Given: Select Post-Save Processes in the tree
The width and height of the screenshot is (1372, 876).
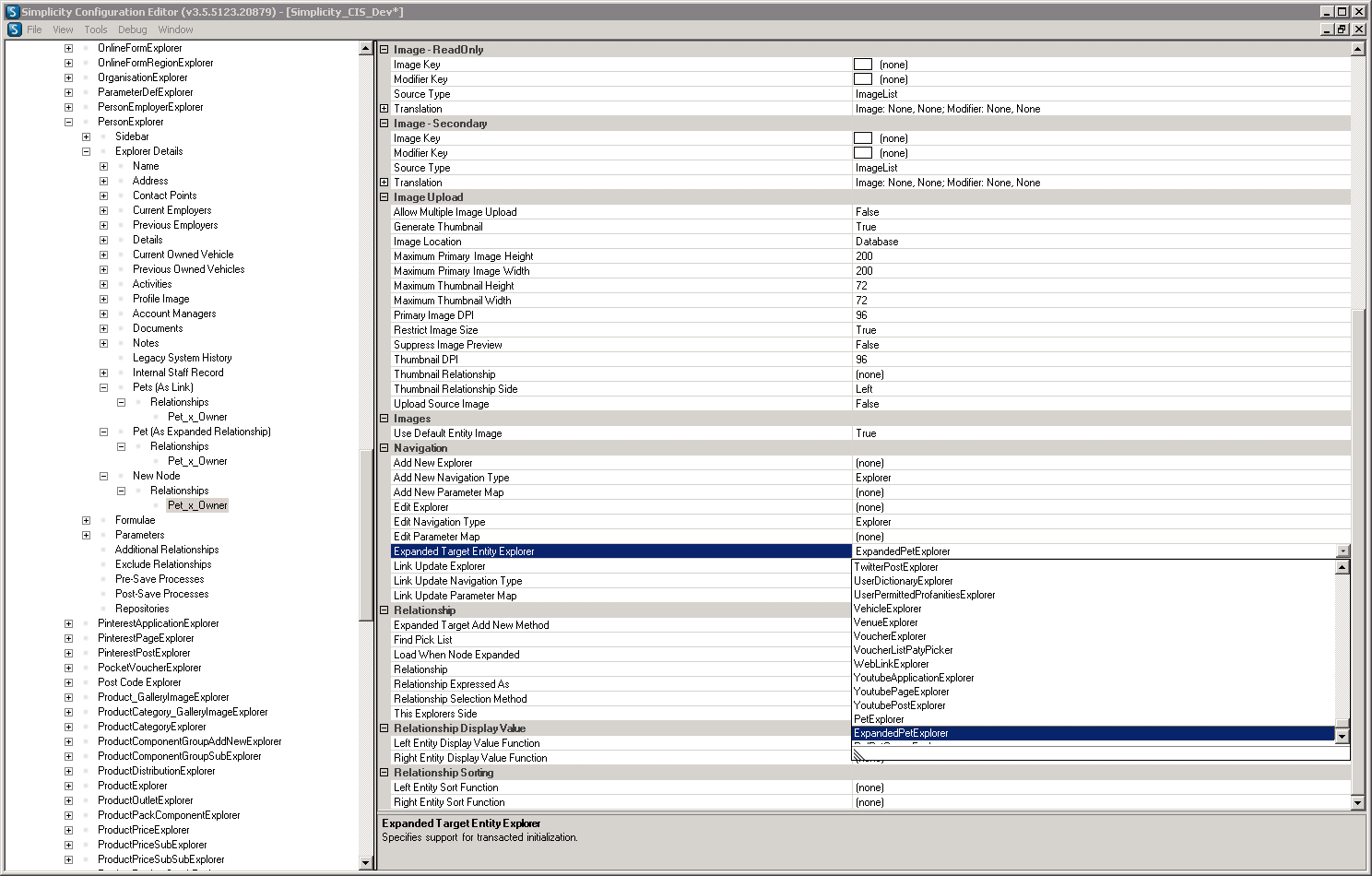Looking at the screenshot, I should 161,594.
